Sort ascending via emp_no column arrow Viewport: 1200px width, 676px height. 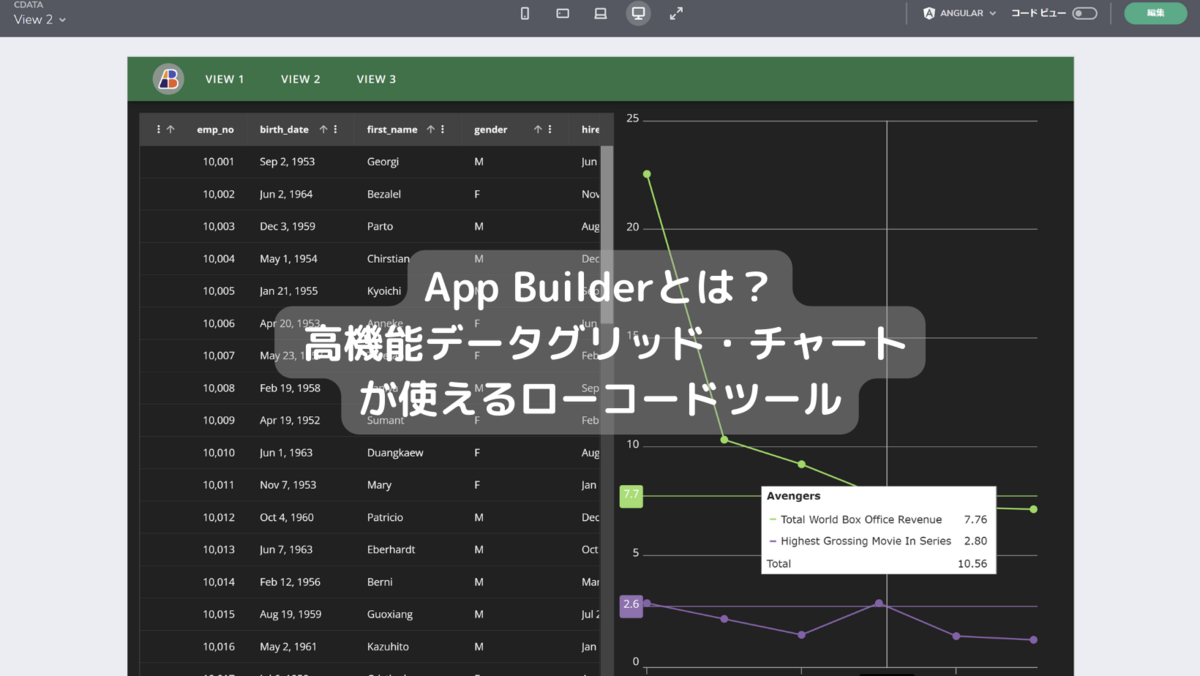click(171, 129)
